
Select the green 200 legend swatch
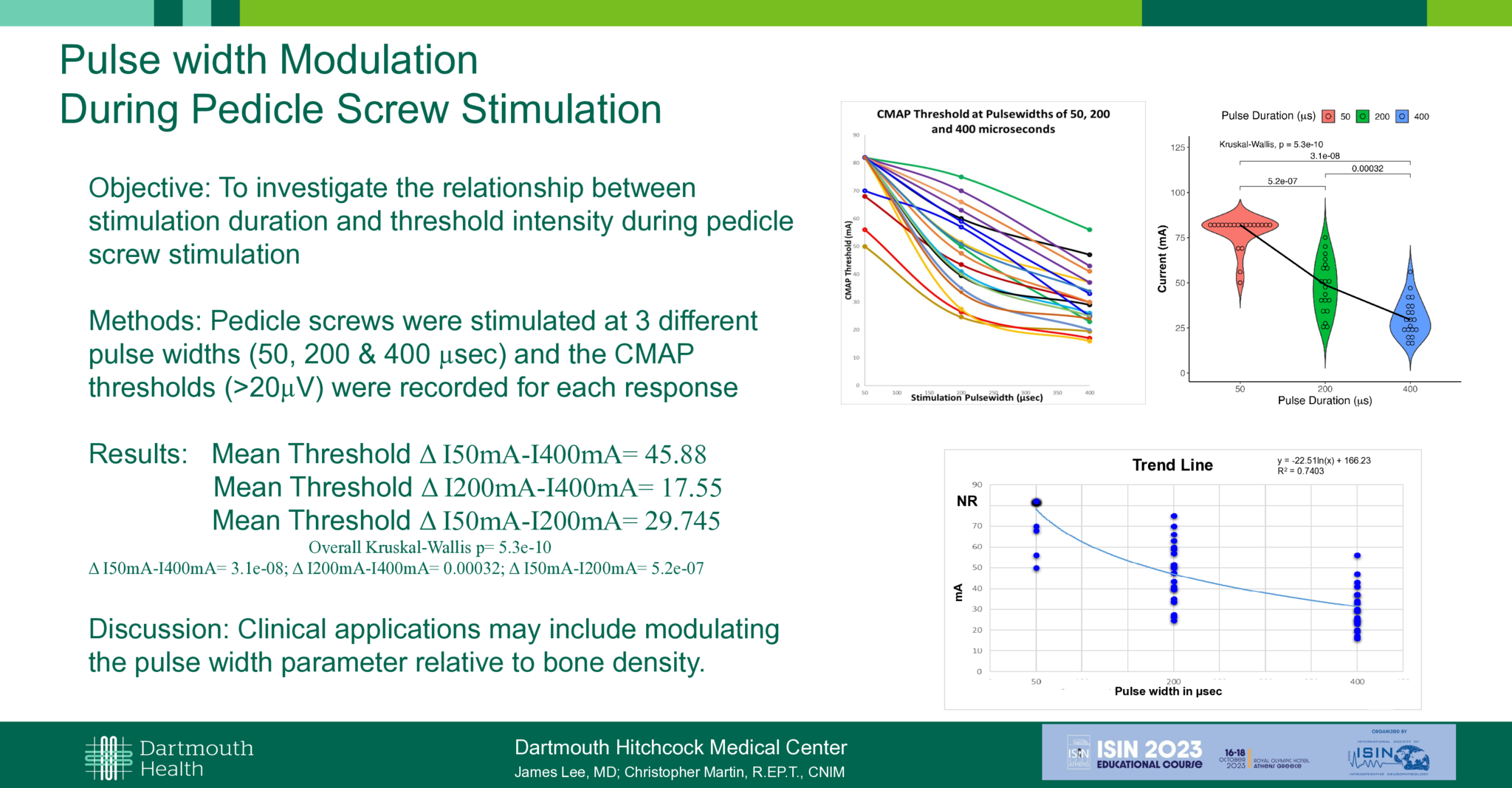1363,116
